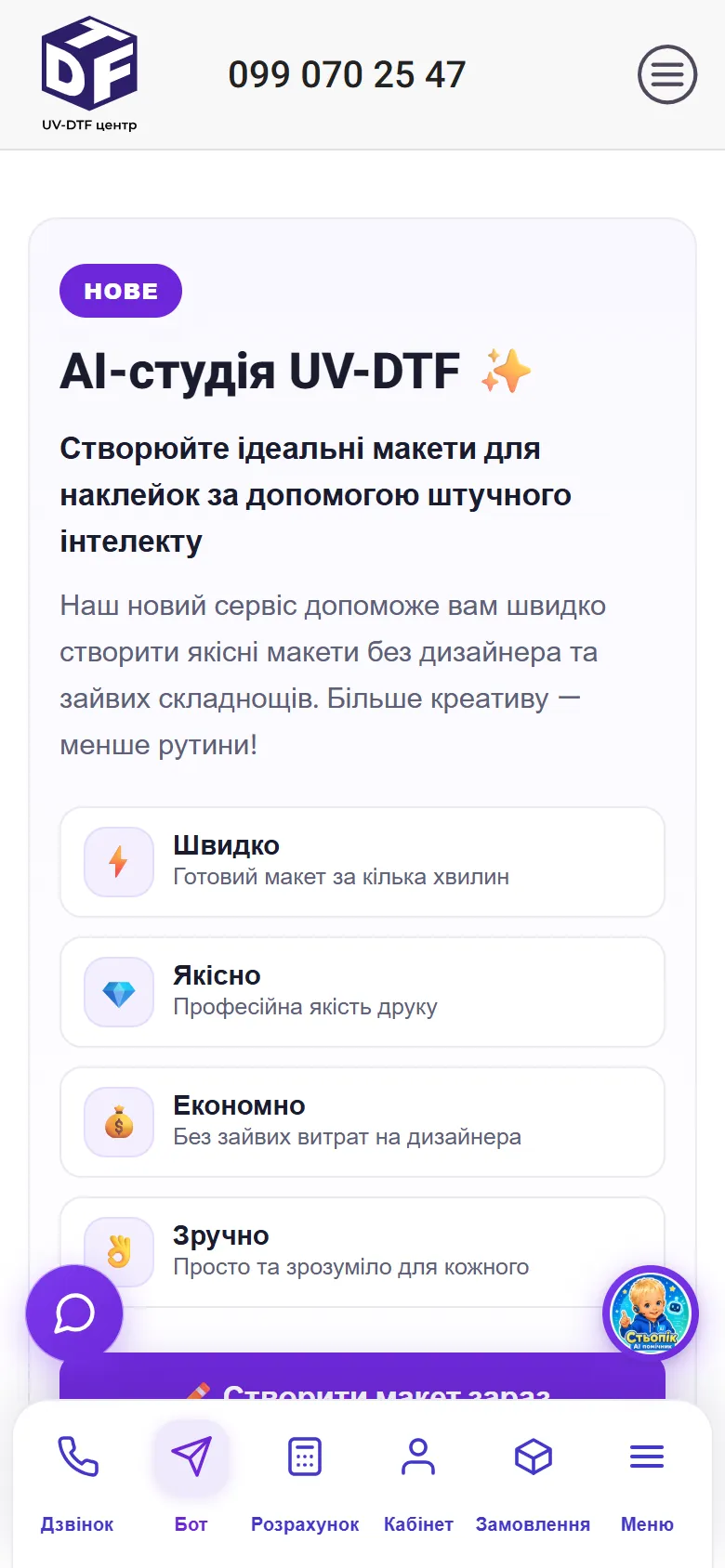The width and height of the screenshot is (725, 1568).
Task: Select the Якісно feature card
Action: (x=362, y=992)
